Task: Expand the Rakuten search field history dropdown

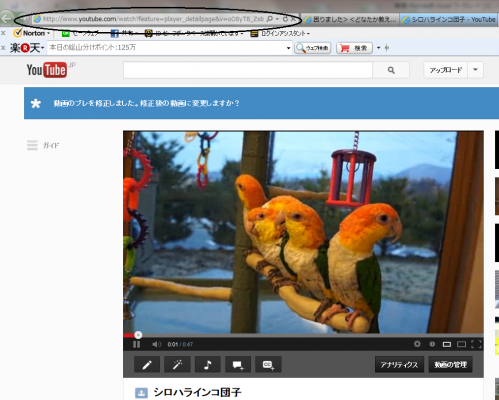Action: coord(289,48)
